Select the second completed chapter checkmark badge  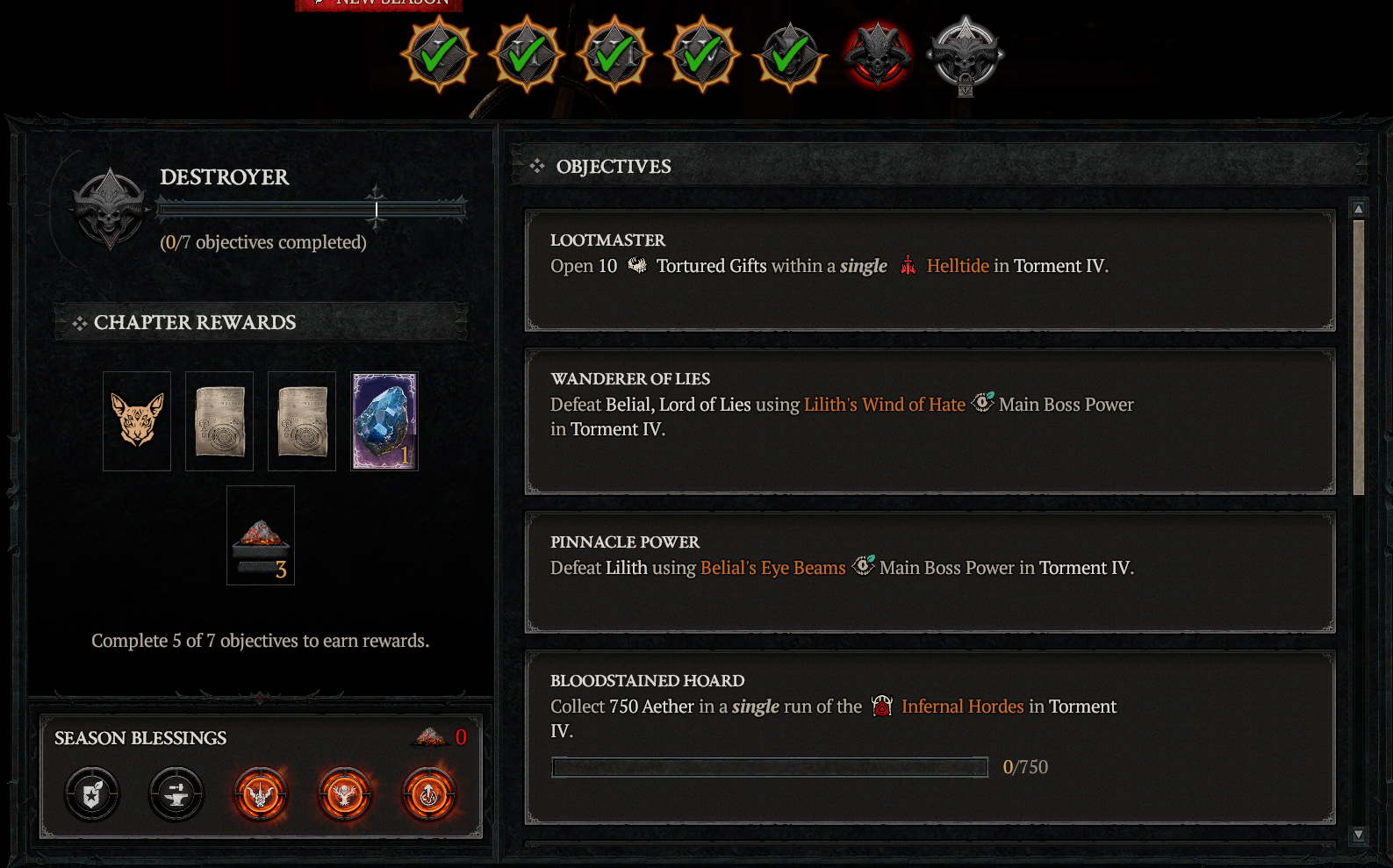point(527,54)
